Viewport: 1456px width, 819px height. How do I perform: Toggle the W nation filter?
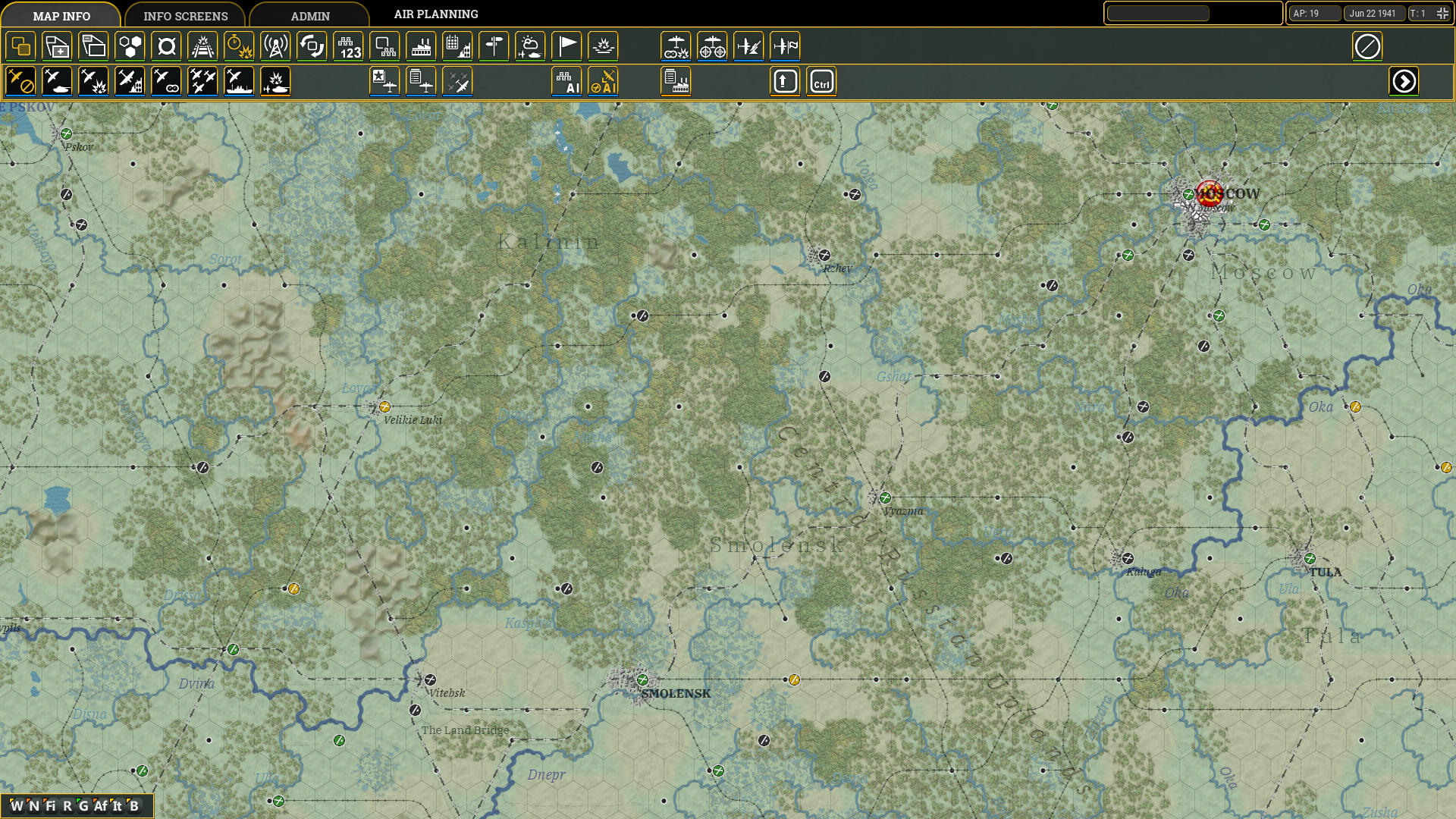coord(17,806)
